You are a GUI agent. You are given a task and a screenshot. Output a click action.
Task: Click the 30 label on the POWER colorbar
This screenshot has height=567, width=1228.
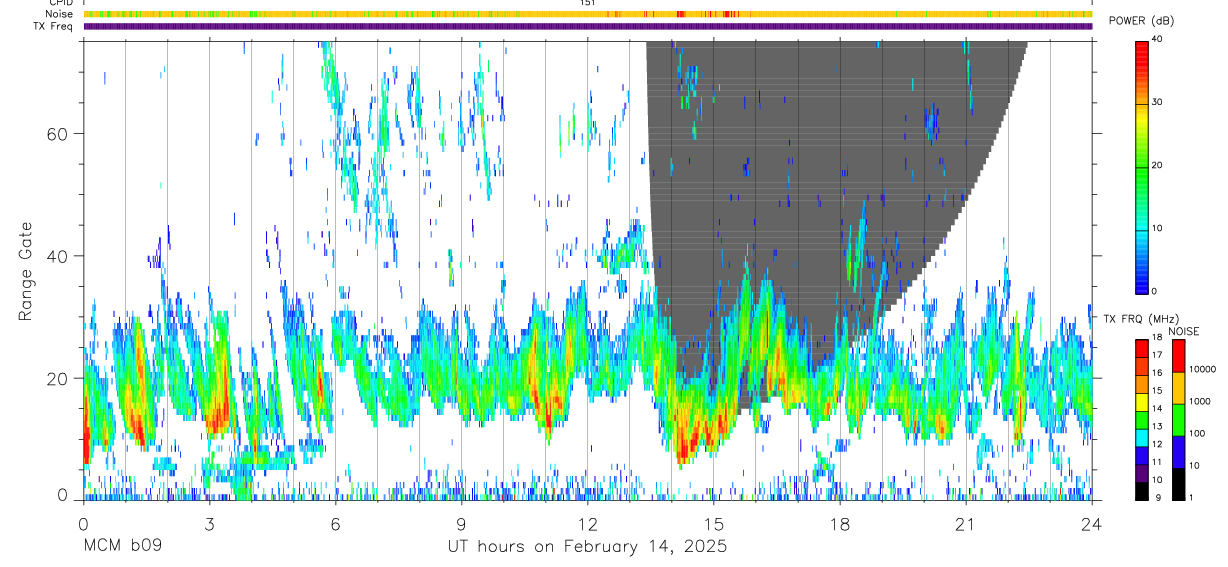1157,102
